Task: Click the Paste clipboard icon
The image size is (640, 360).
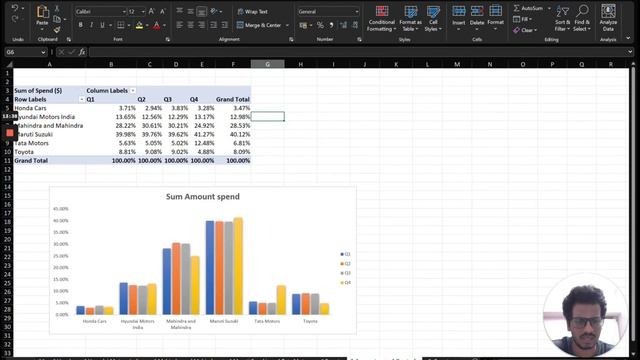Action: [x=42, y=12]
